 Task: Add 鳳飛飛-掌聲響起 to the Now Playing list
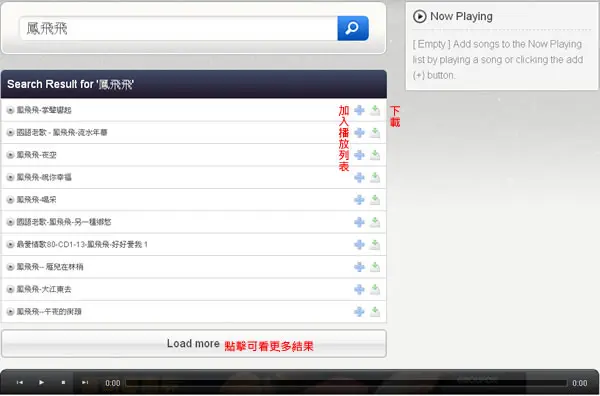point(359,111)
